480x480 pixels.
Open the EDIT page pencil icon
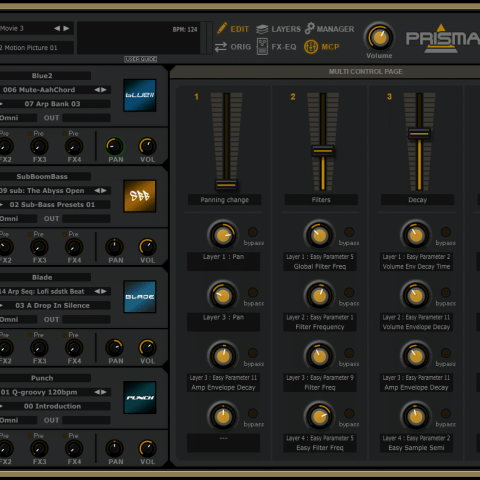tap(222, 28)
